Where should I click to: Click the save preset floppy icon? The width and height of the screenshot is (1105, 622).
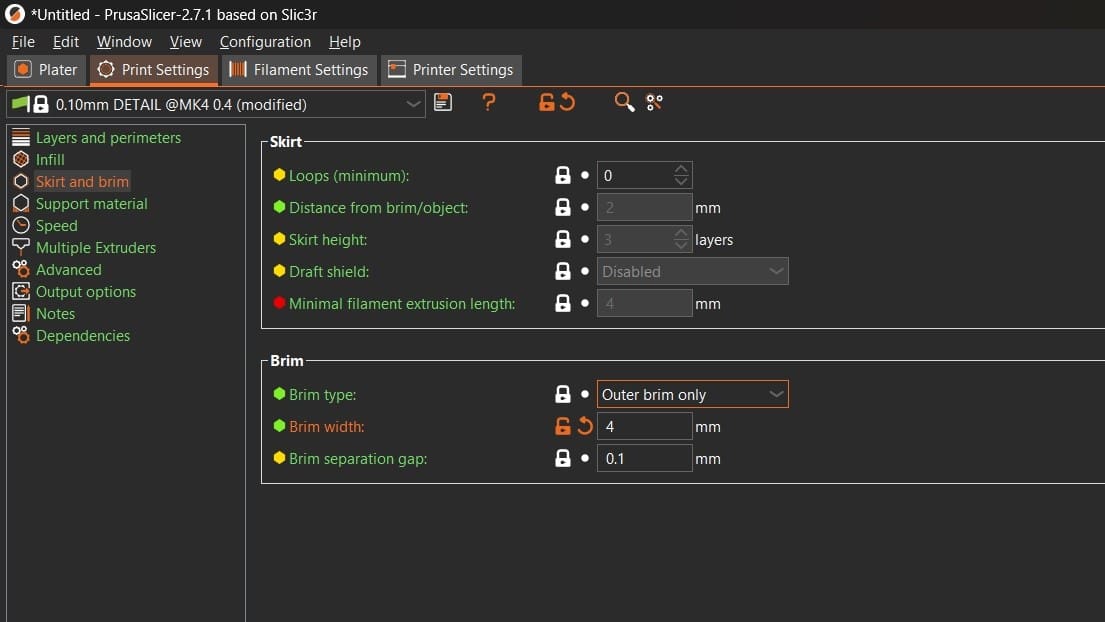(443, 102)
